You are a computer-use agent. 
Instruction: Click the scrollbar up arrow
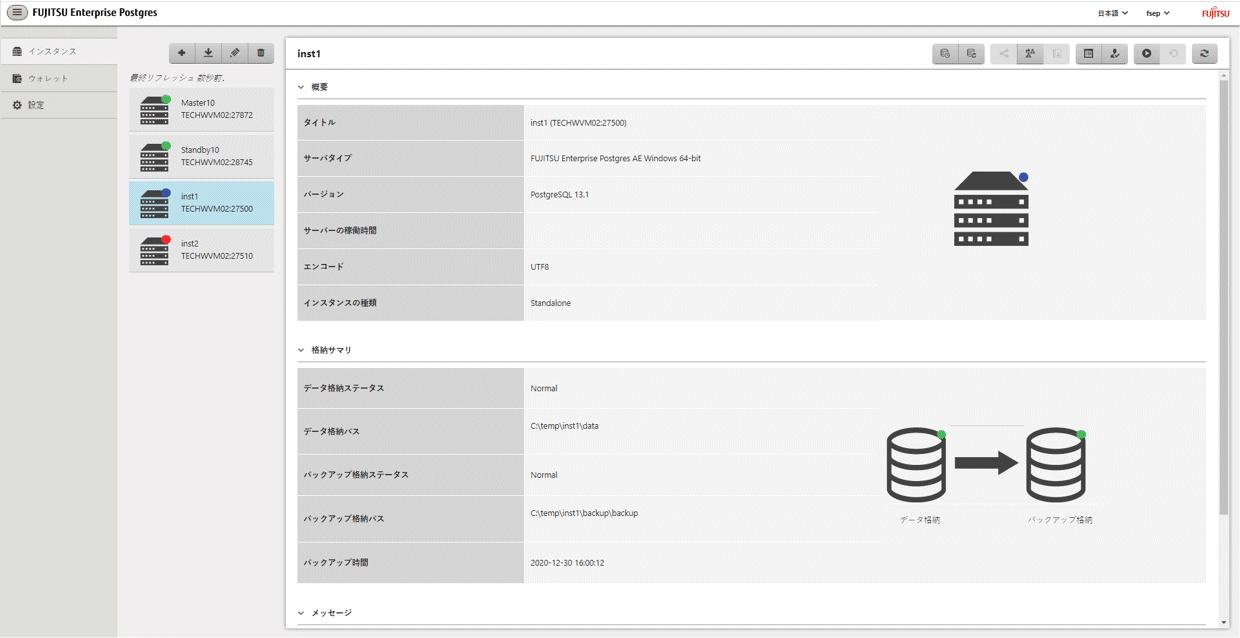[1224, 75]
